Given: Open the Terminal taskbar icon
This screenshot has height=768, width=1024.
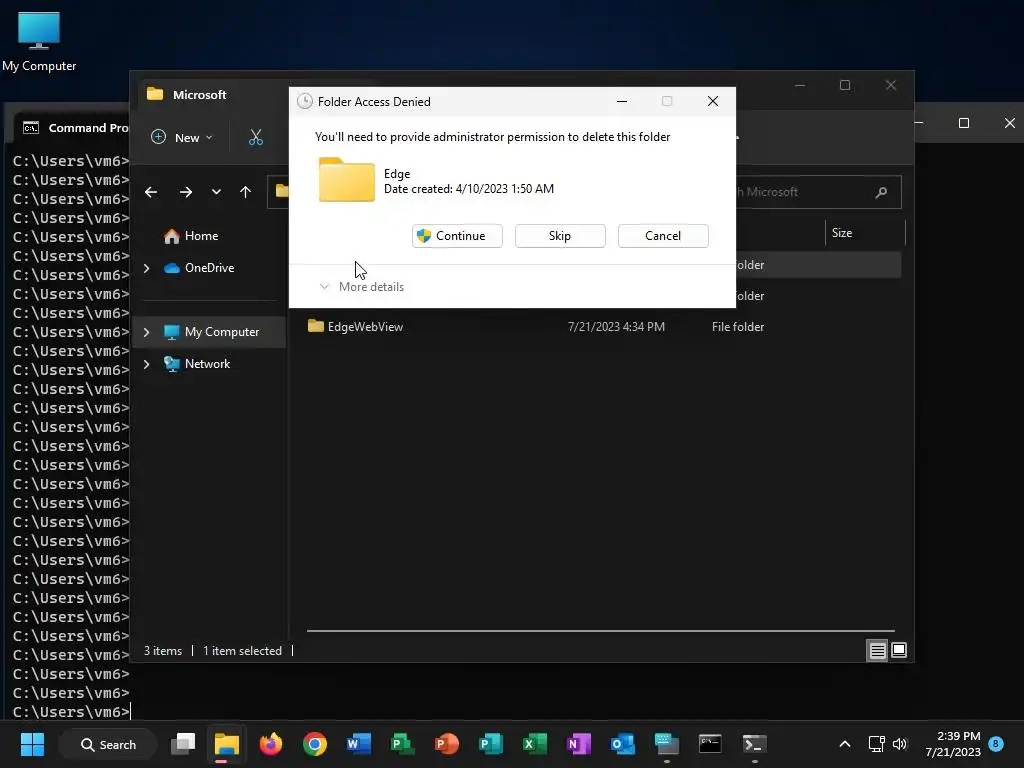Looking at the screenshot, I should click(754, 744).
